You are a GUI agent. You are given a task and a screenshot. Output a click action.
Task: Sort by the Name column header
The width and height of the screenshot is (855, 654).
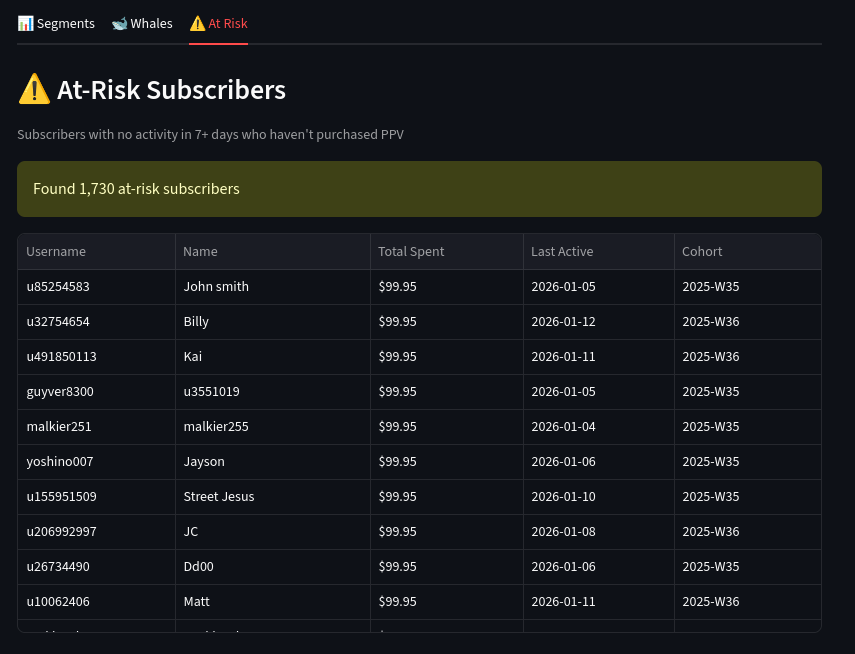click(201, 252)
